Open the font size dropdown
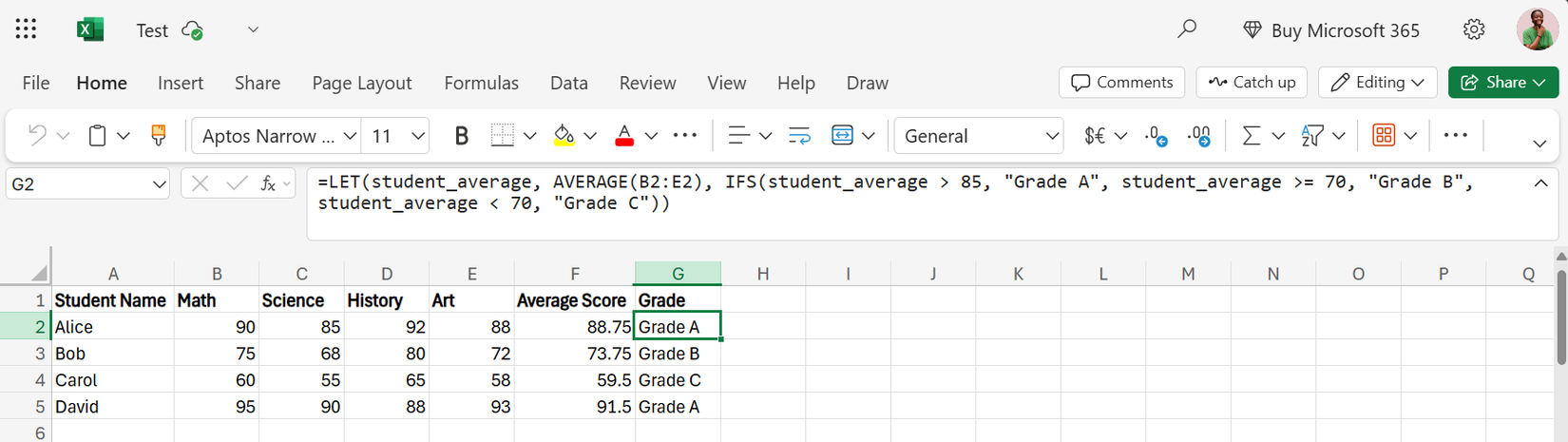This screenshot has height=442, width=1568. (417, 136)
